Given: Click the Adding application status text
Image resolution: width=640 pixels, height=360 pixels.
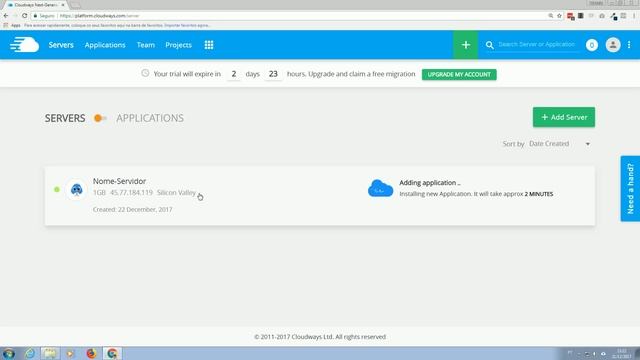Looking at the screenshot, I should pyautogui.click(x=430, y=183).
